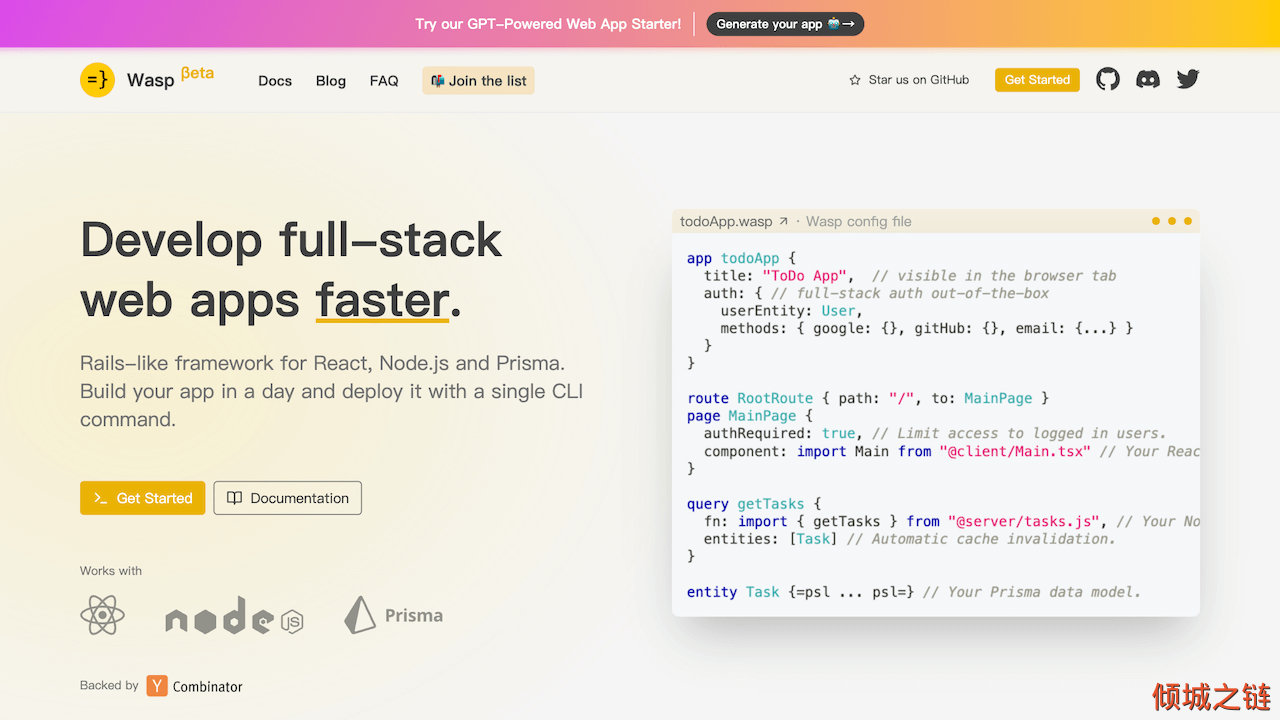This screenshot has width=1280, height=720.
Task: Open the FAQ menu item
Action: 384,81
